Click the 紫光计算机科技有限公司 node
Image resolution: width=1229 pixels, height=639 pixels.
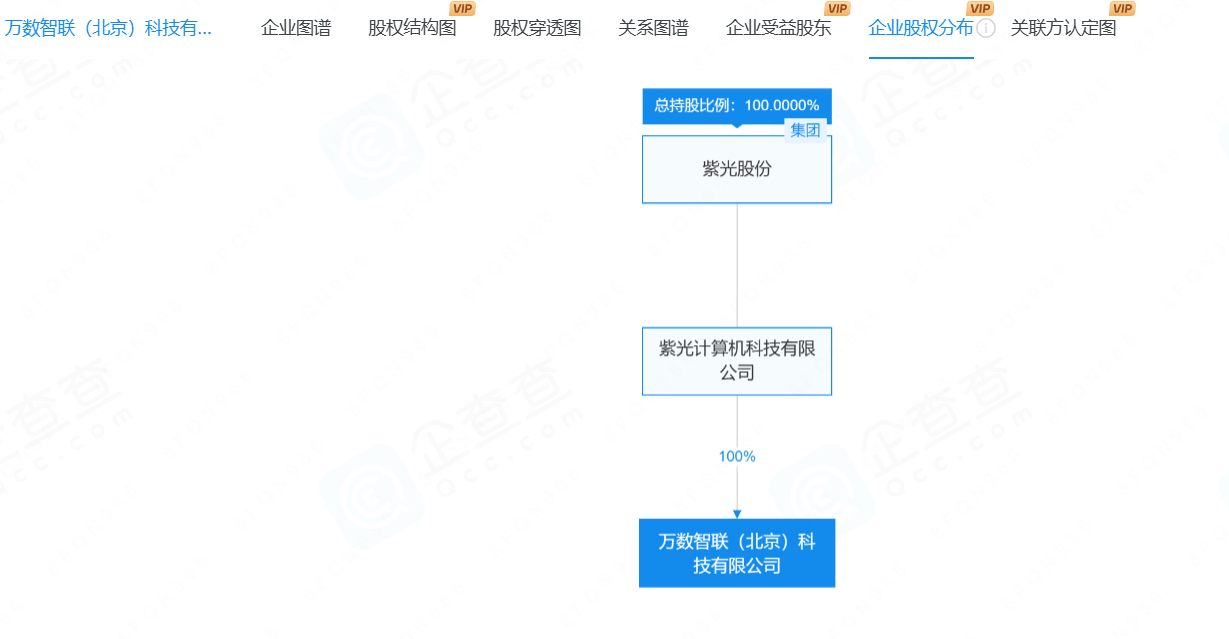[x=737, y=361]
